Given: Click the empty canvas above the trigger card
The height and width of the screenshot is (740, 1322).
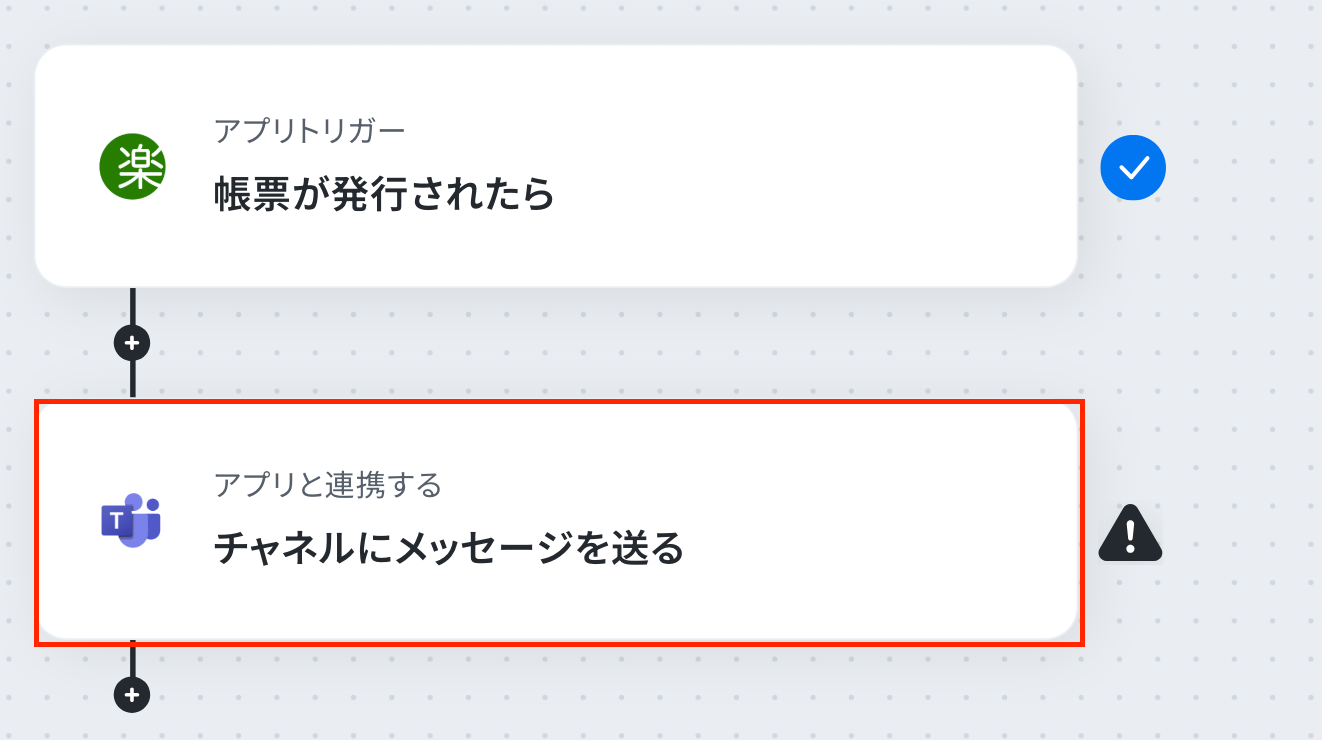Looking at the screenshot, I should coord(556,20).
